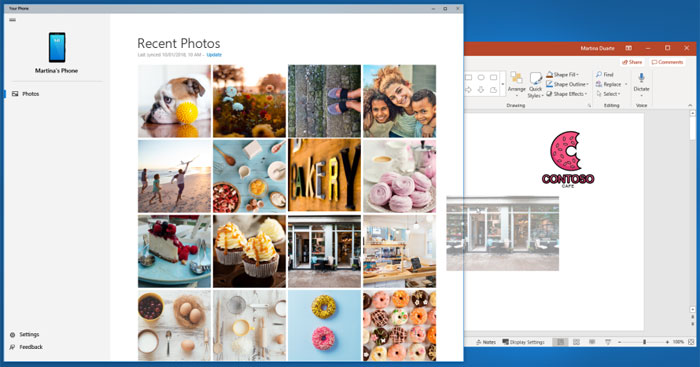The image size is (700, 367).
Task: Toggle the Notes pane in status bar
Action: [486, 342]
